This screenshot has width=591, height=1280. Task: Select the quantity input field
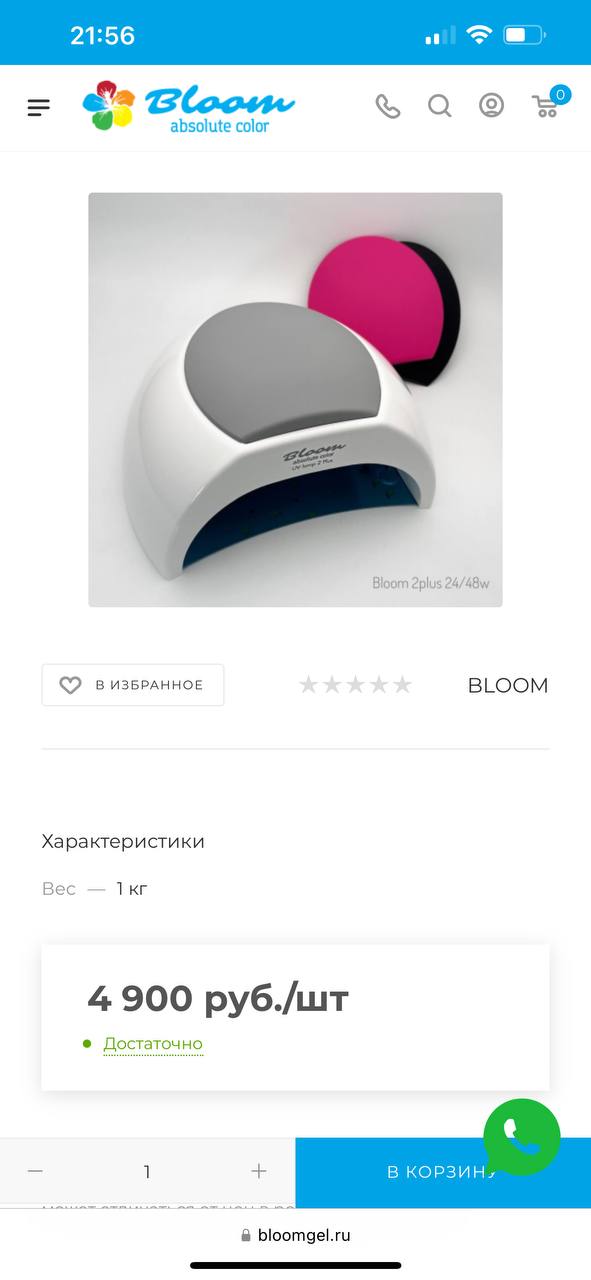pyautogui.click(x=147, y=1171)
